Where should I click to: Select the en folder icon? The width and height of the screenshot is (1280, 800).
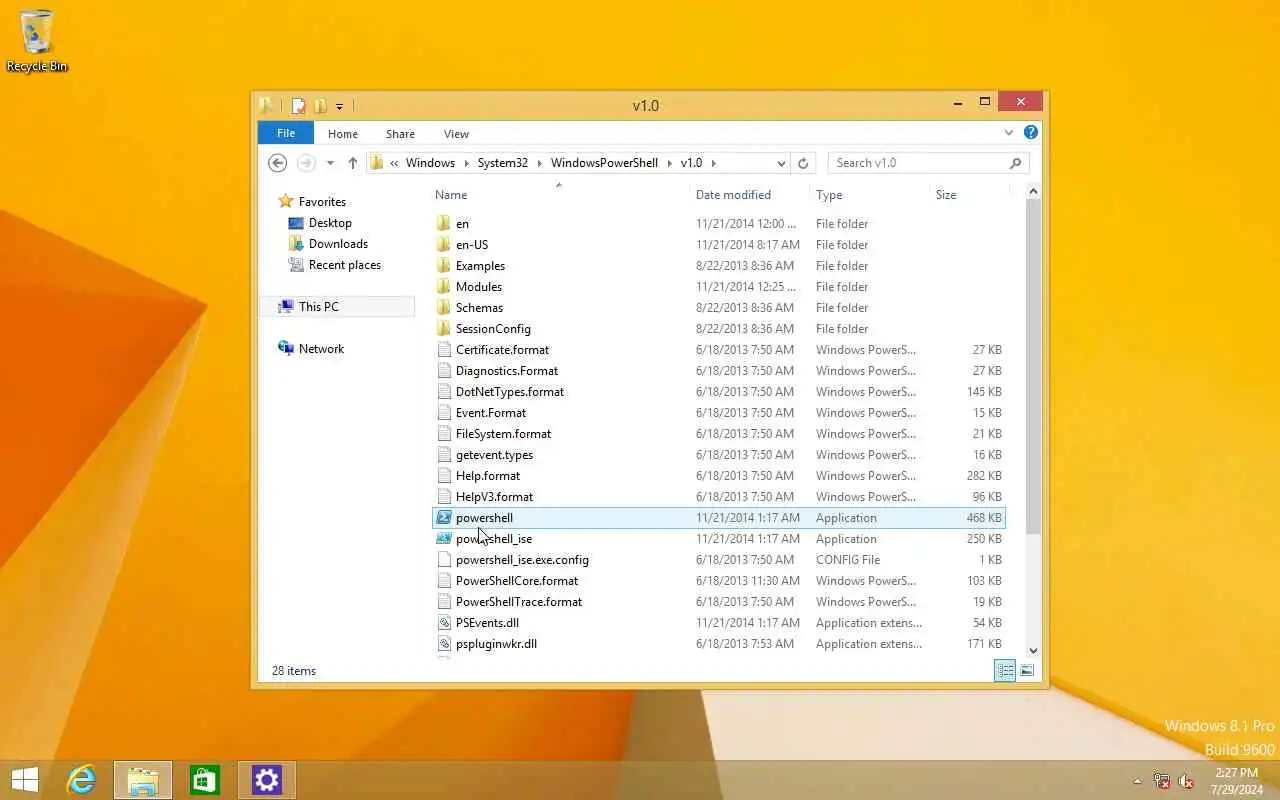[444, 224]
